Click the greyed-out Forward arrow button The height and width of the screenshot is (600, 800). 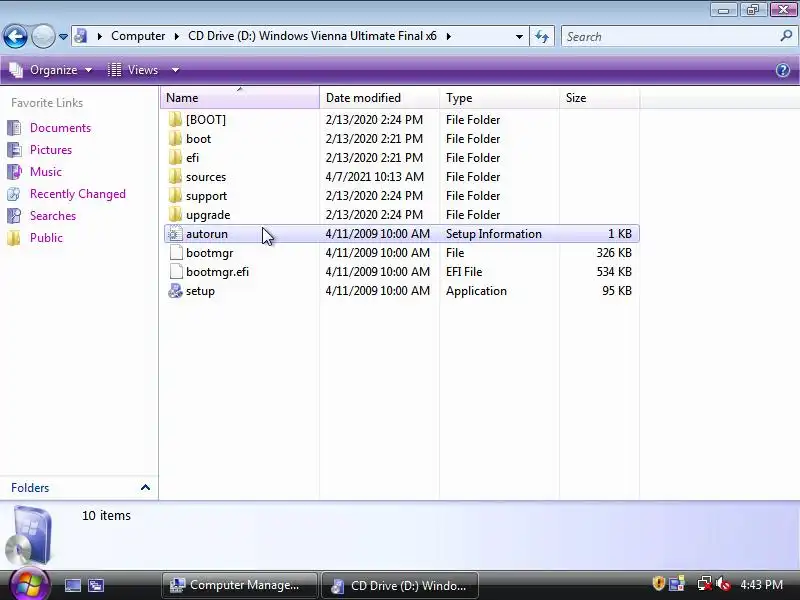(43, 37)
